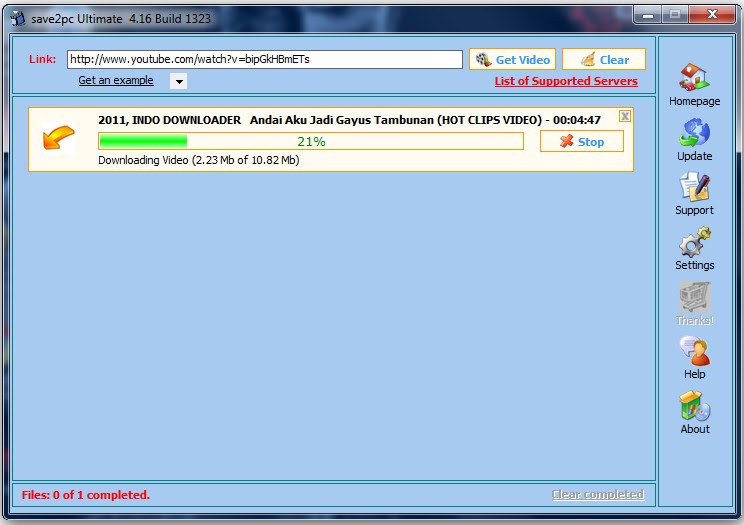
Task: Clear the link field with Clear button
Action: click(x=604, y=59)
